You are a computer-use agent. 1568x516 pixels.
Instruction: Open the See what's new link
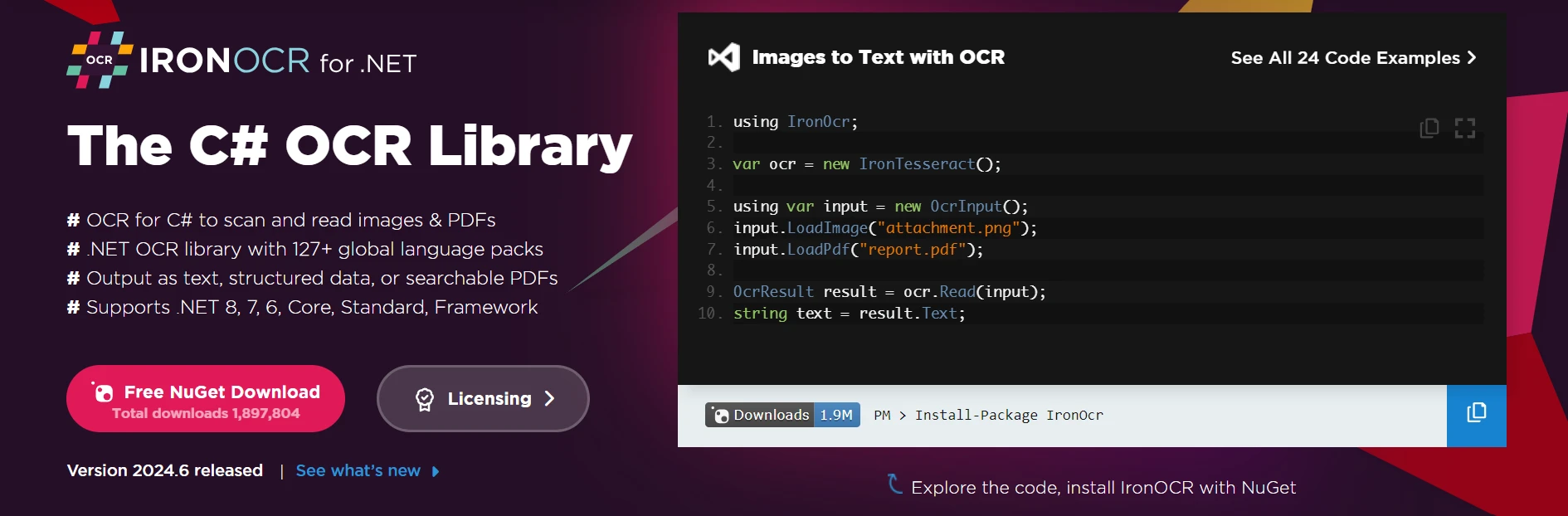pyautogui.click(x=358, y=471)
